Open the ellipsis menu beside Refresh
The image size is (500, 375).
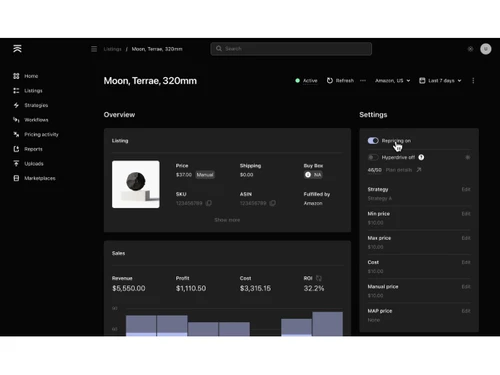[363, 81]
